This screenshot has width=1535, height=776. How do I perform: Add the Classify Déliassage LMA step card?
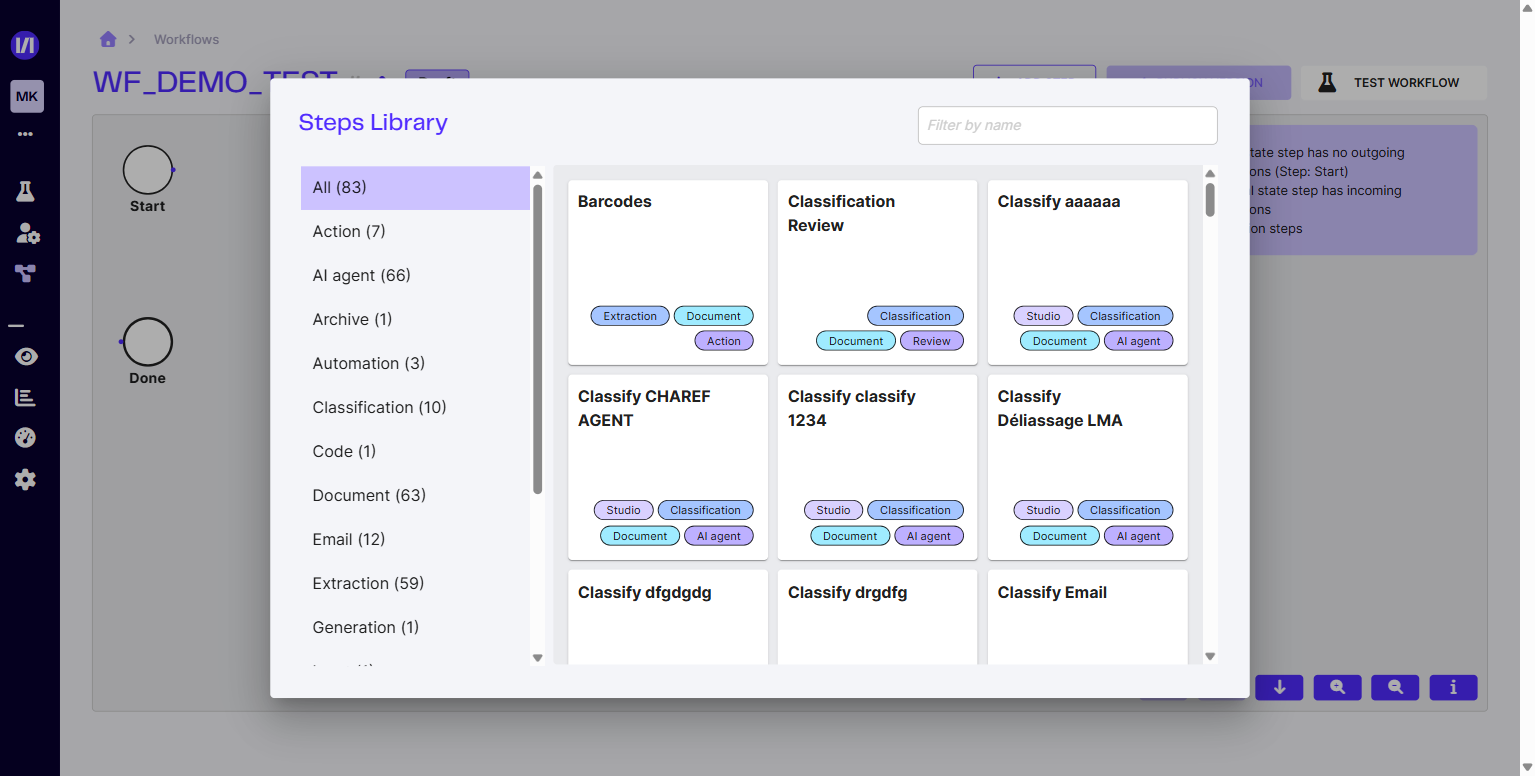[x=1088, y=467]
